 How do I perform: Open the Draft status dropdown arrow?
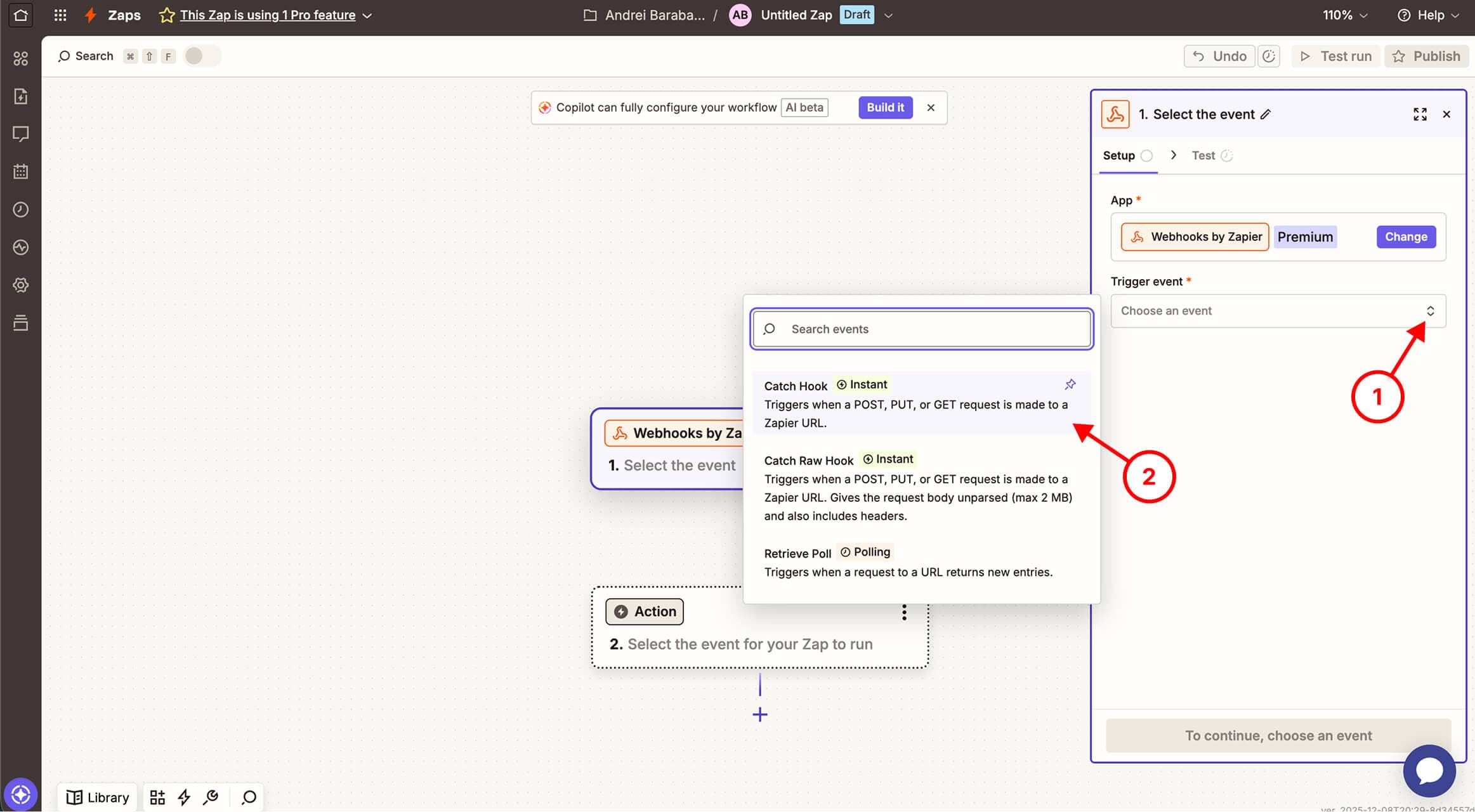(x=888, y=15)
